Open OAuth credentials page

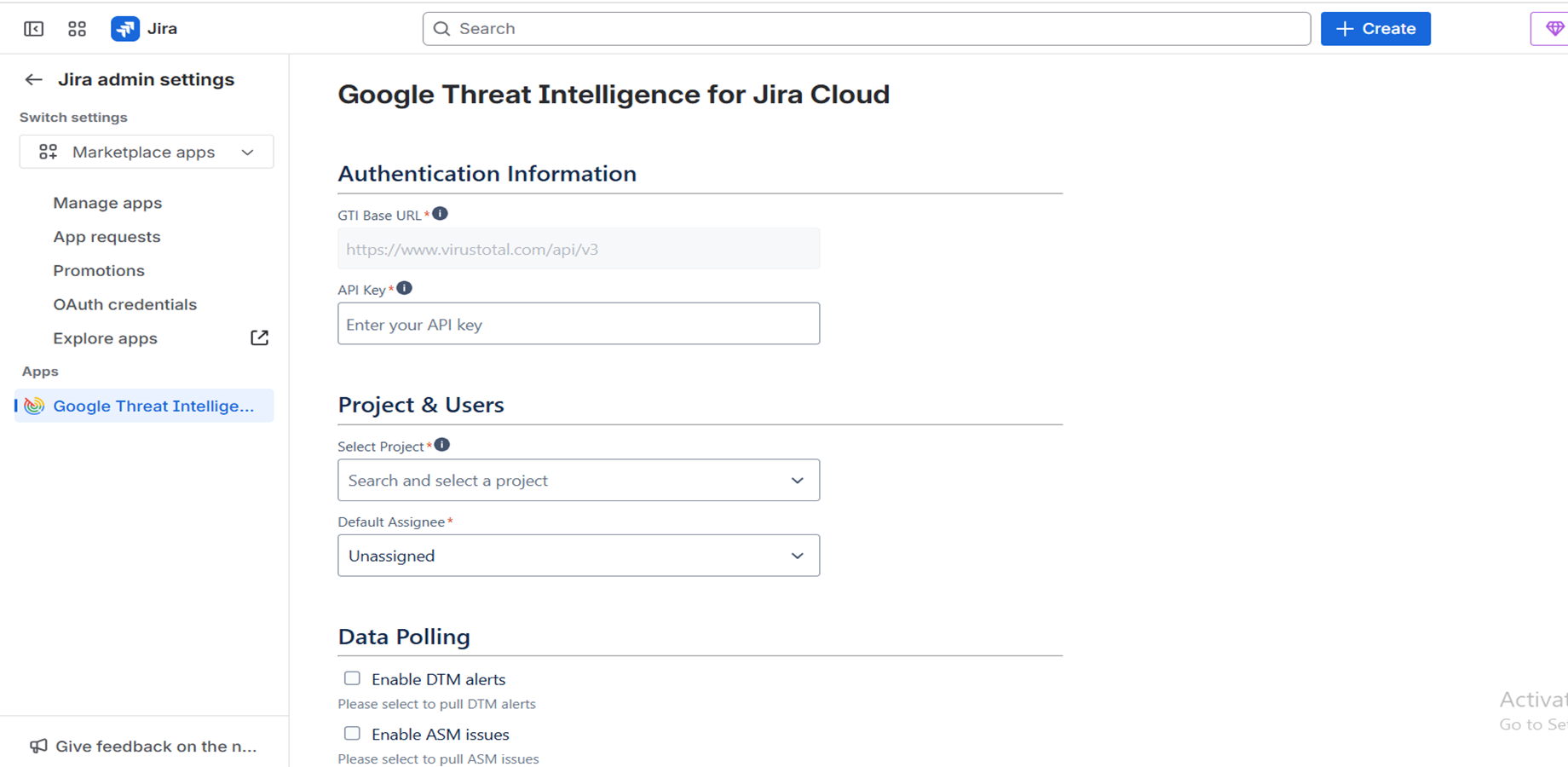[x=125, y=304]
